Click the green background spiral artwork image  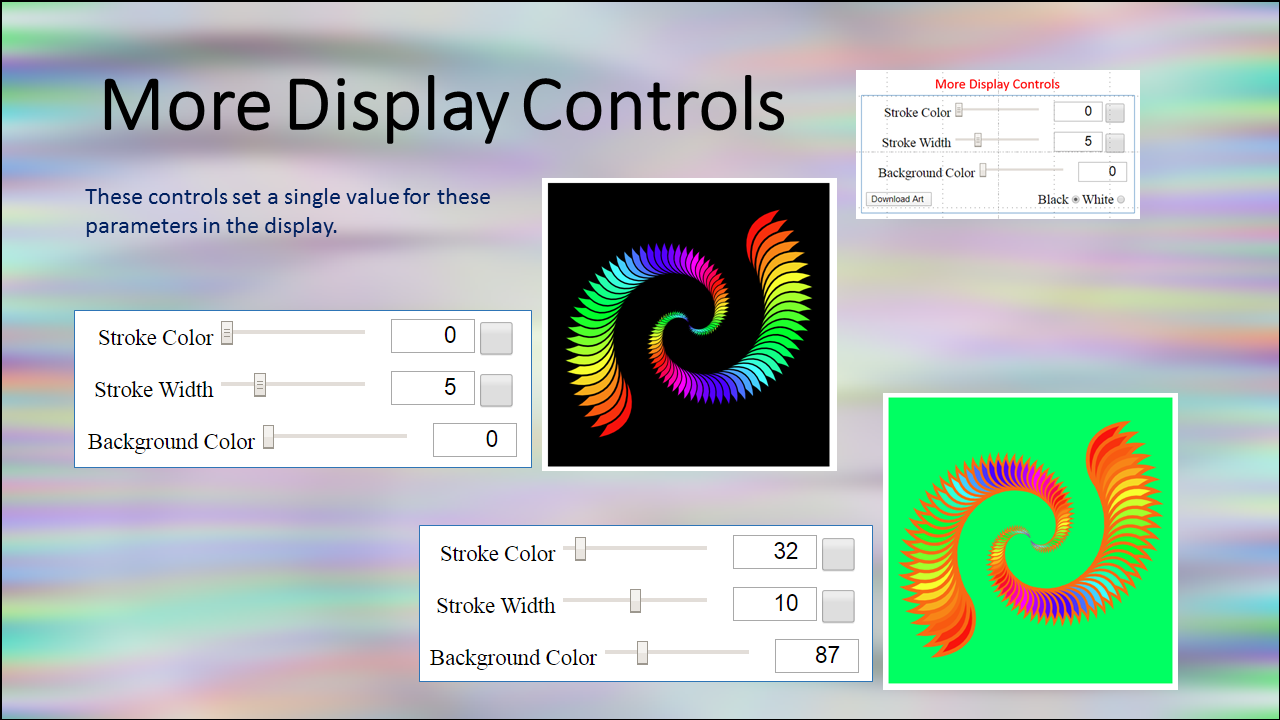(1030, 541)
